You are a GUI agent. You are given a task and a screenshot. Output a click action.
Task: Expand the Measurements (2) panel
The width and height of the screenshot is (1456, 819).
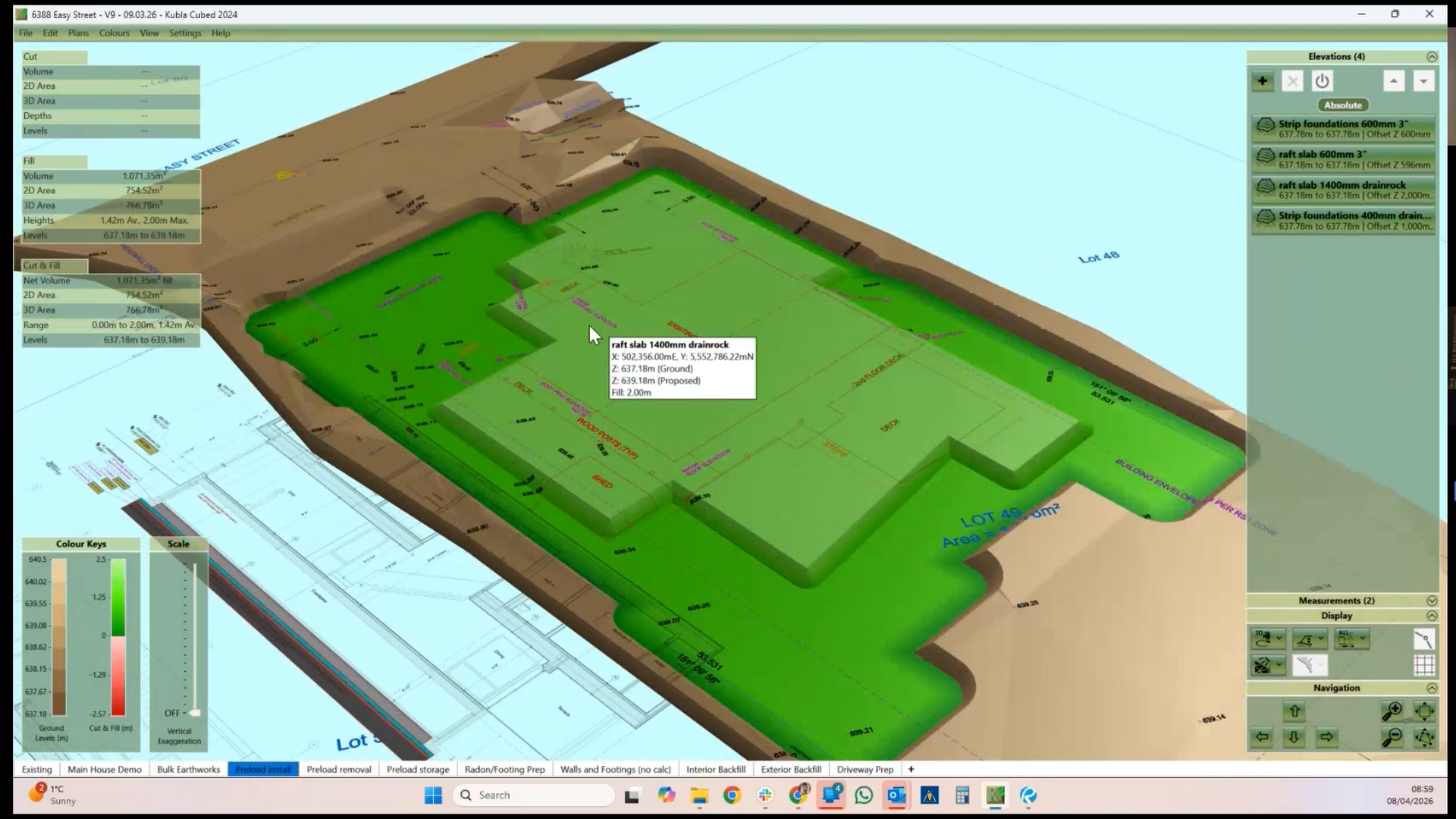pos(1432,601)
